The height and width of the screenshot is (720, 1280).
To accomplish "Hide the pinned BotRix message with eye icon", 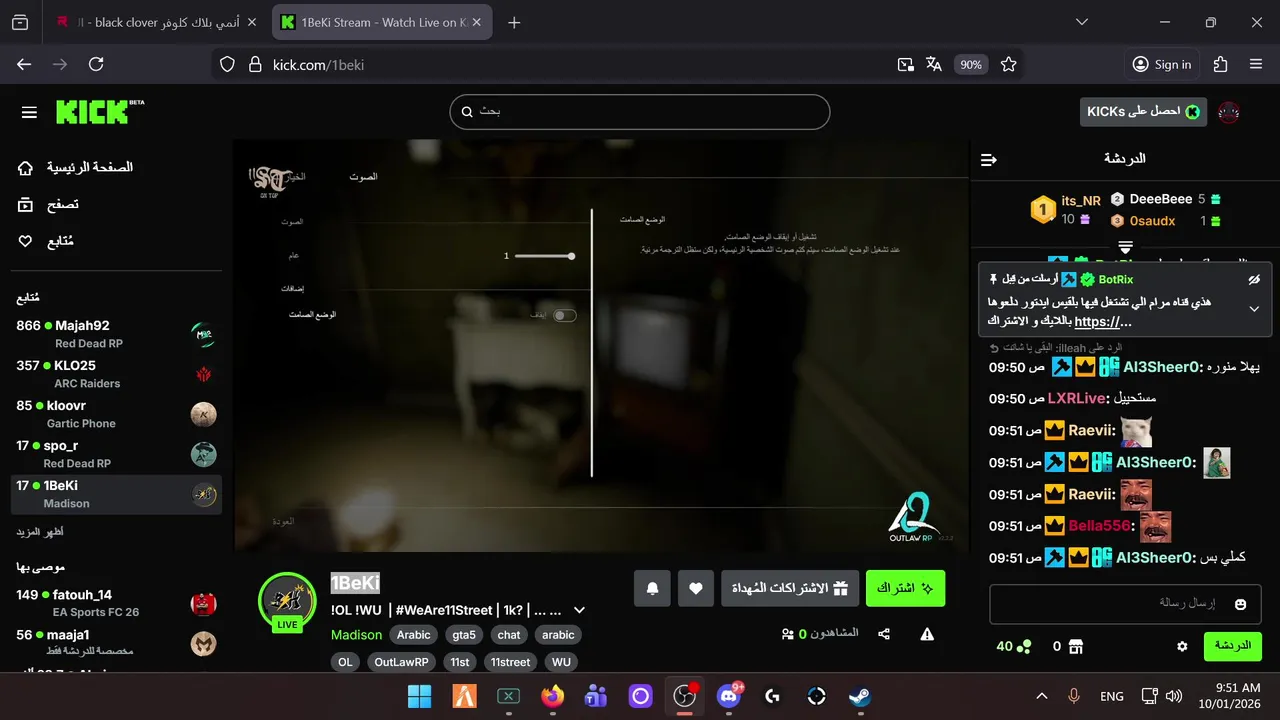I will click(1254, 279).
